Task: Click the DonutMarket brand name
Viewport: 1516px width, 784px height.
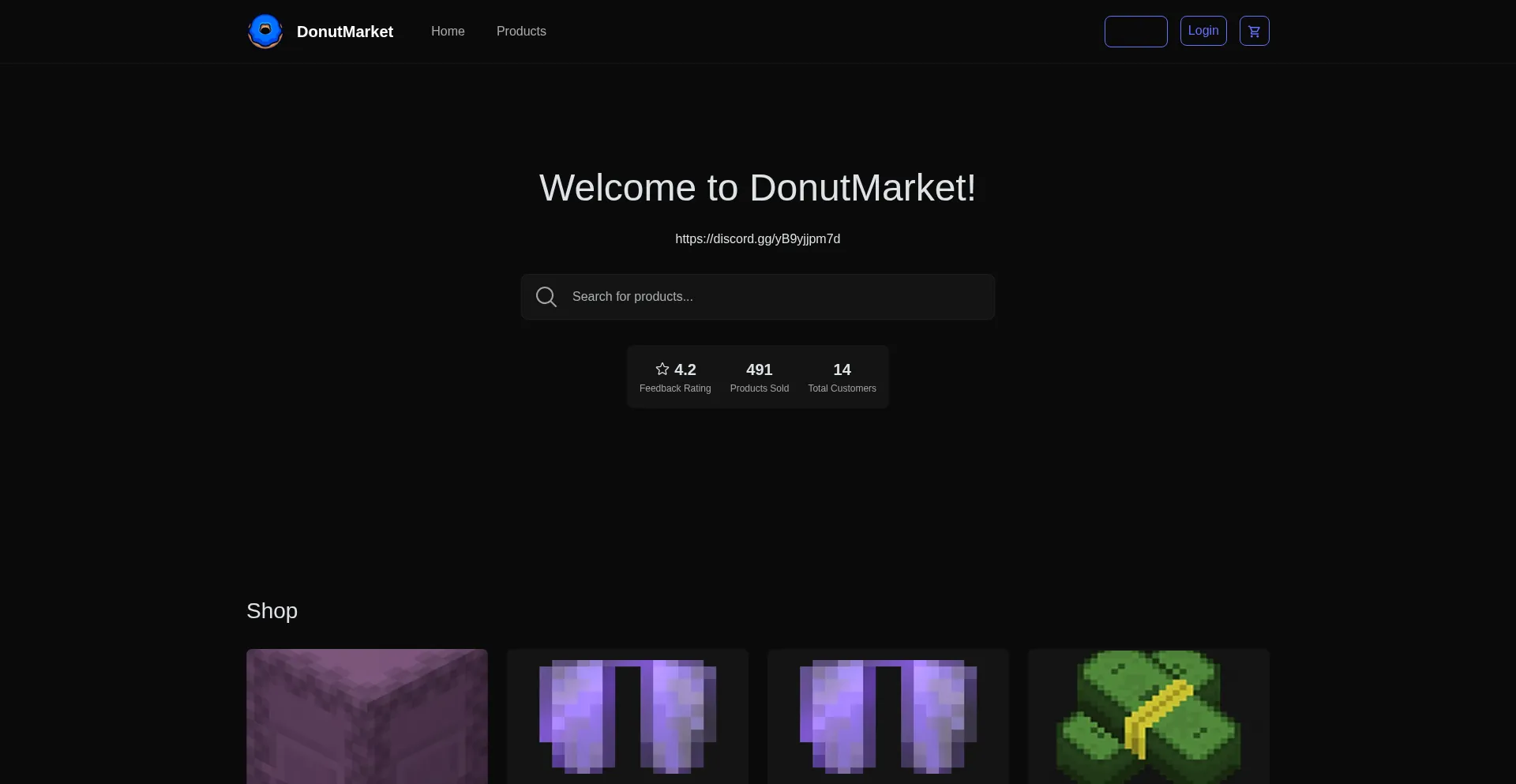Action: (x=345, y=32)
